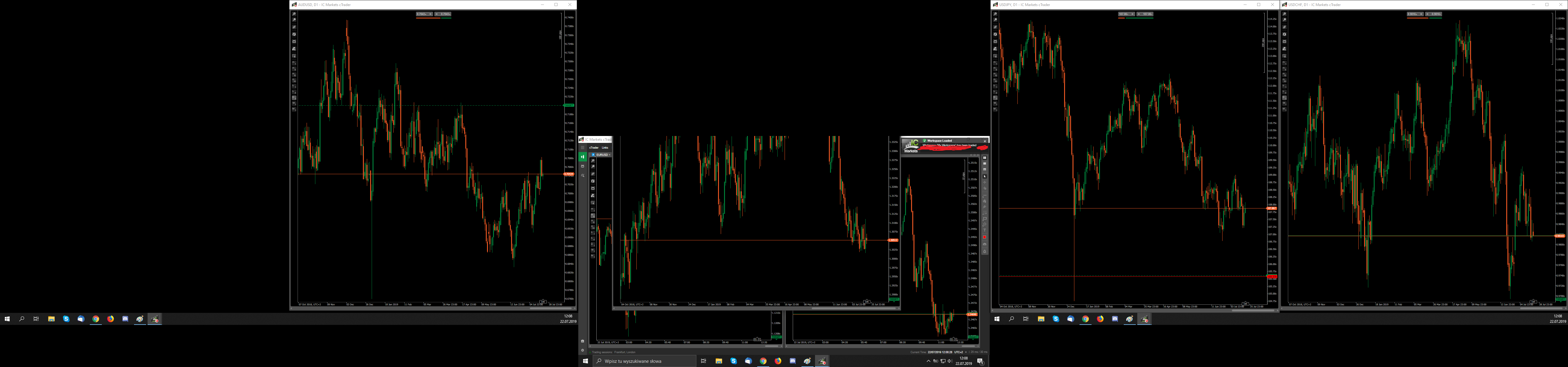Image resolution: width=1568 pixels, height=367 pixels.
Task: Zoom in on the AUDUSD chart window
Action: pos(295,14)
